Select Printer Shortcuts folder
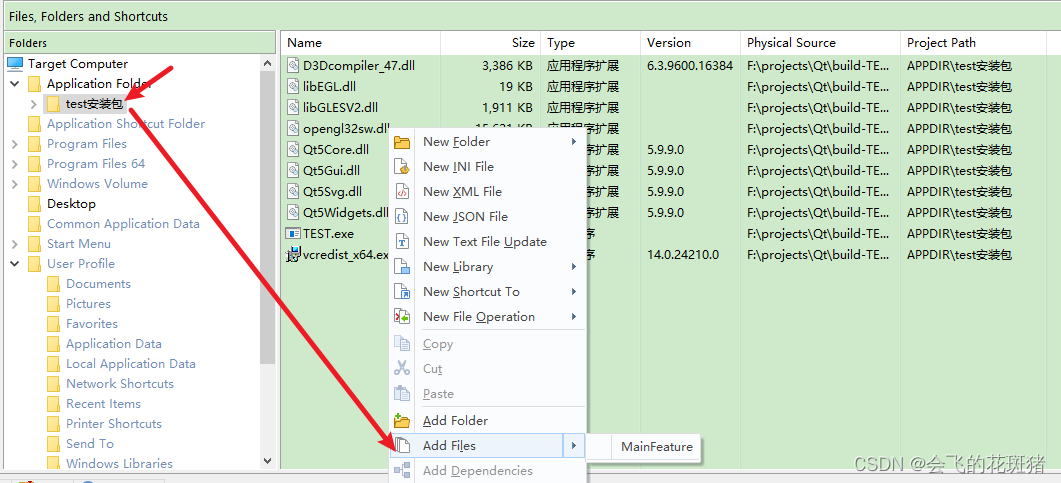The width and height of the screenshot is (1061, 483). [x=114, y=423]
